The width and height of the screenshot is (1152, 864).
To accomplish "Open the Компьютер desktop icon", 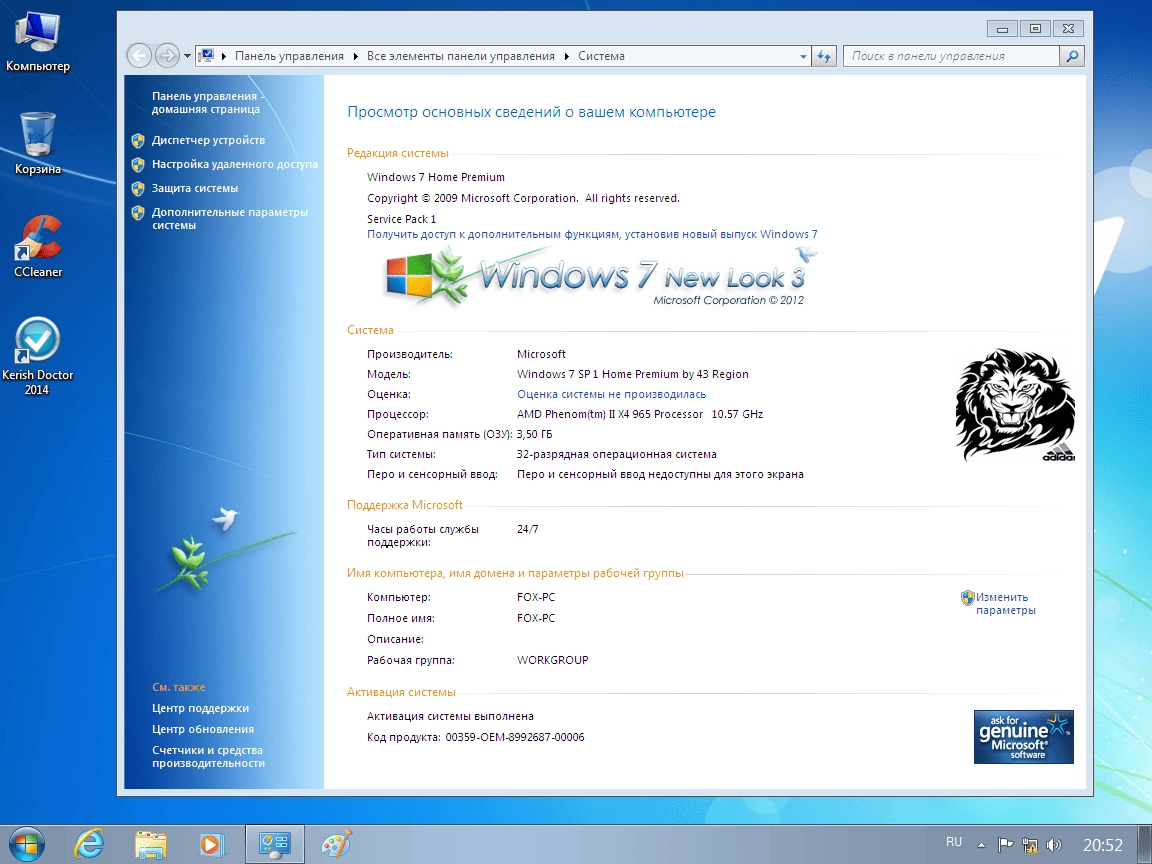I will point(37,43).
